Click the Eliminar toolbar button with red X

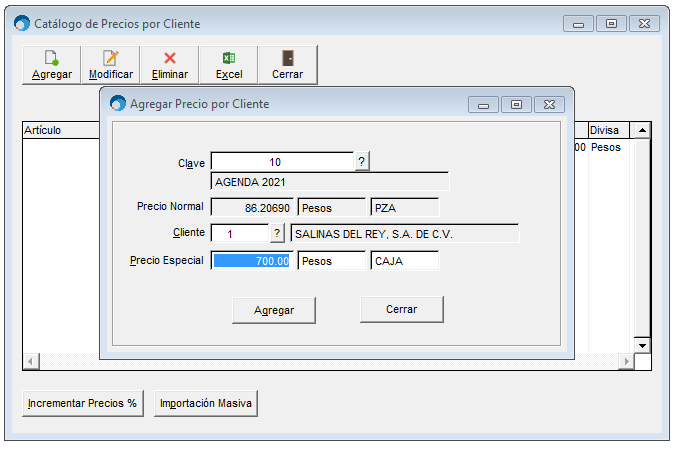pyautogui.click(x=170, y=65)
